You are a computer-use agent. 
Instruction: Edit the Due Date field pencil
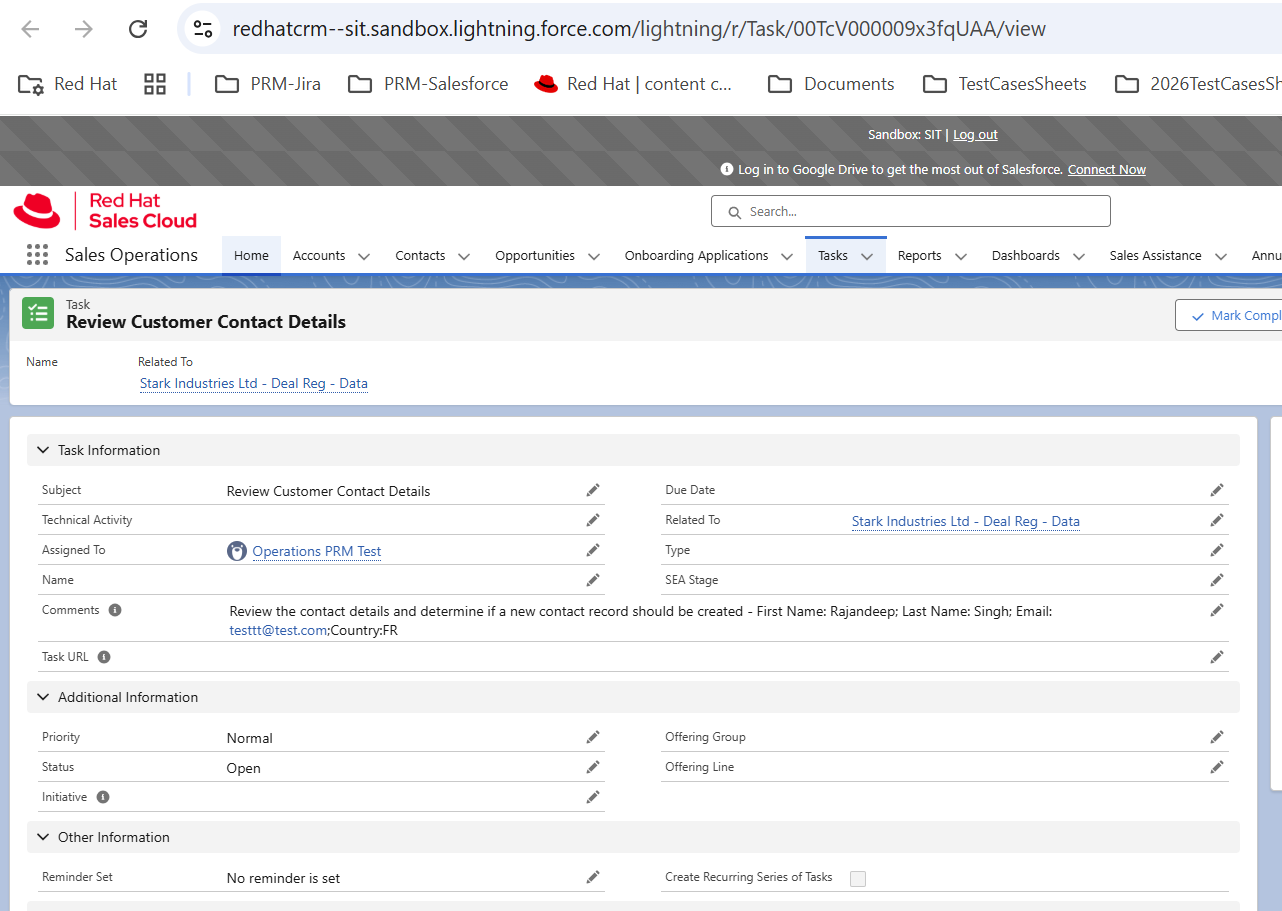pos(1217,490)
